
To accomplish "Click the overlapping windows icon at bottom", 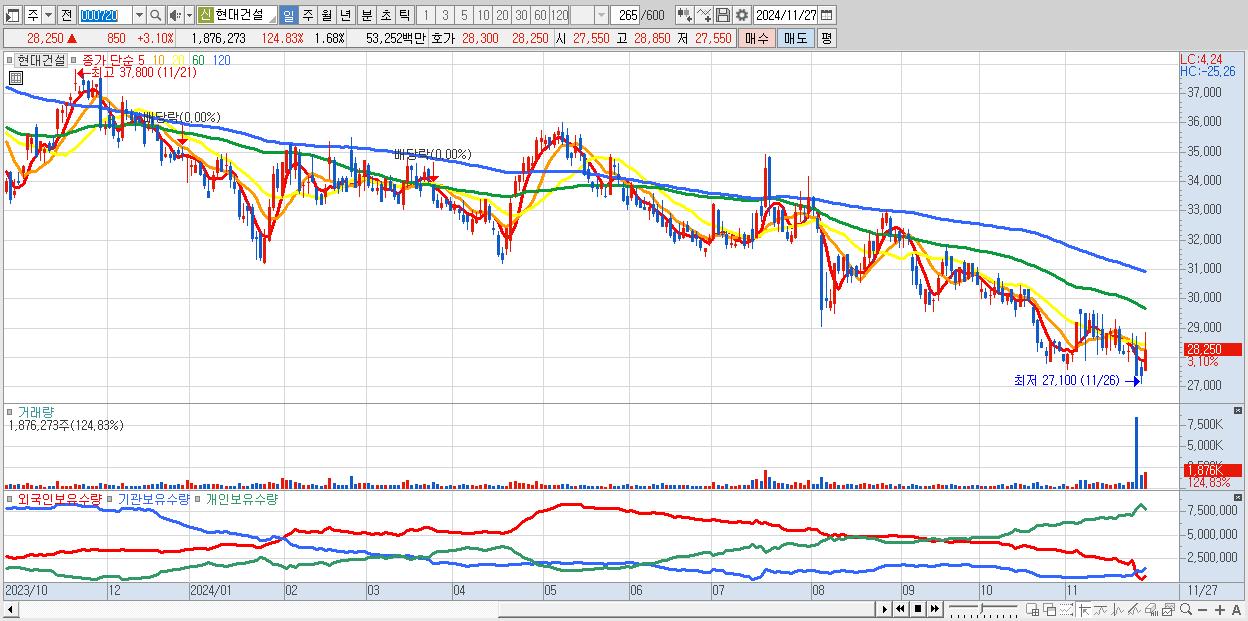I will (x=1050, y=608).
